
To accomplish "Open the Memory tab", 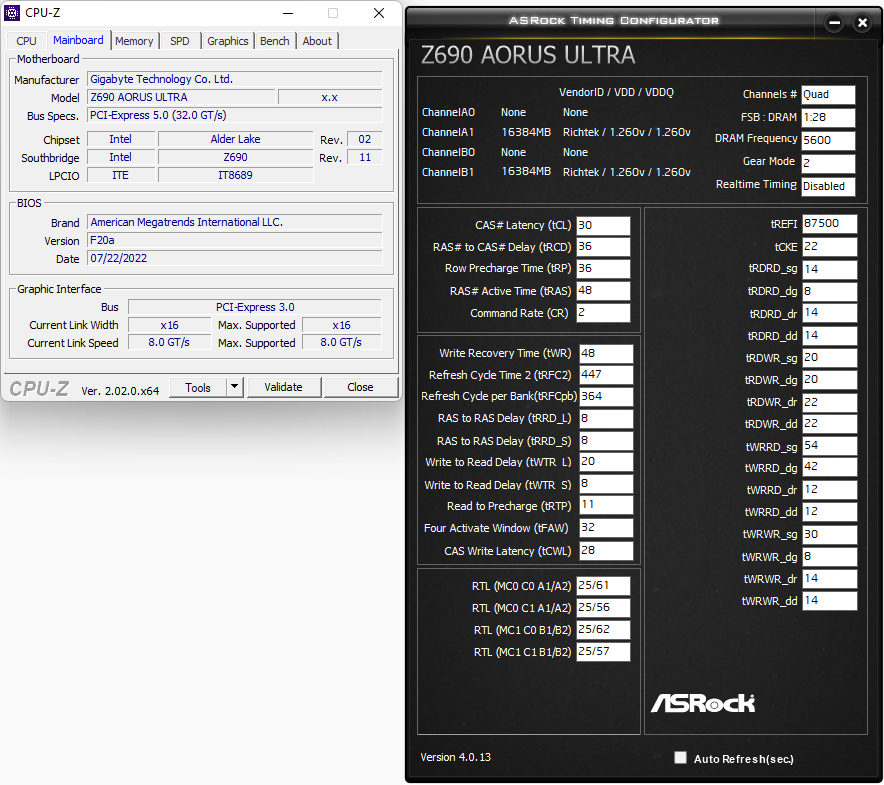I will point(134,41).
